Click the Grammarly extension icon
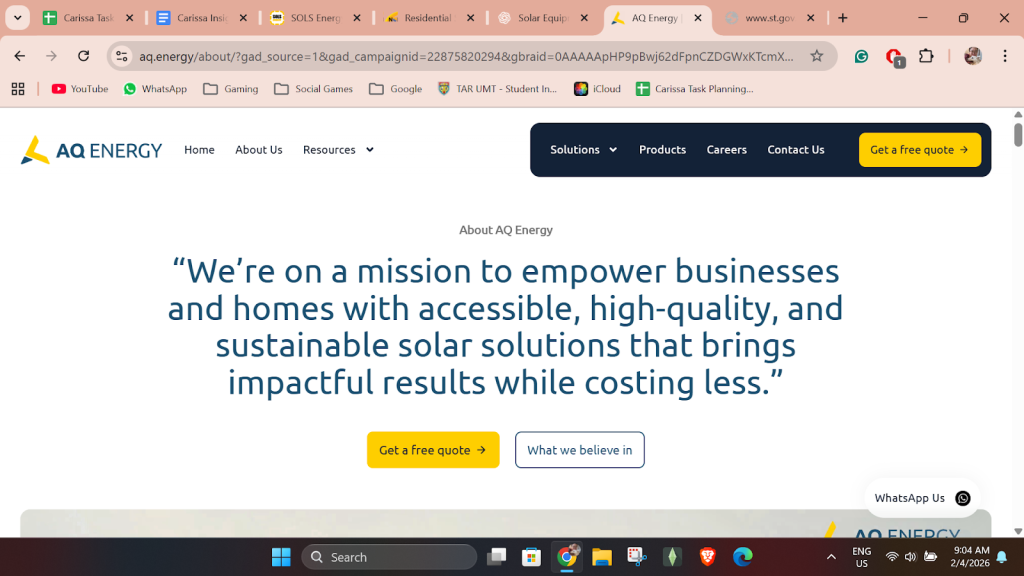Screen dimensions: 1024x576 tap(861, 56)
